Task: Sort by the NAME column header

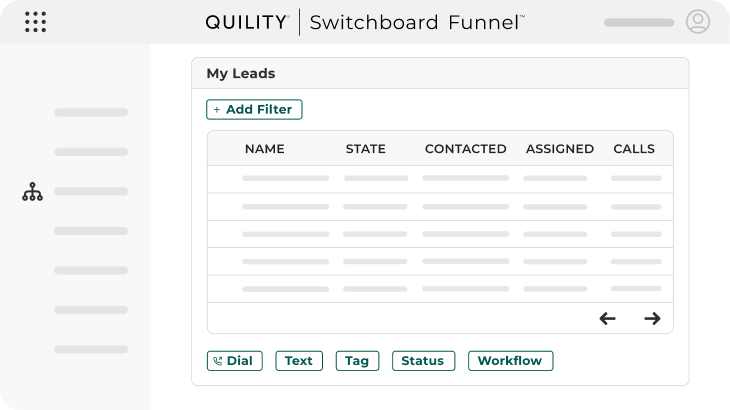Action: coord(264,149)
